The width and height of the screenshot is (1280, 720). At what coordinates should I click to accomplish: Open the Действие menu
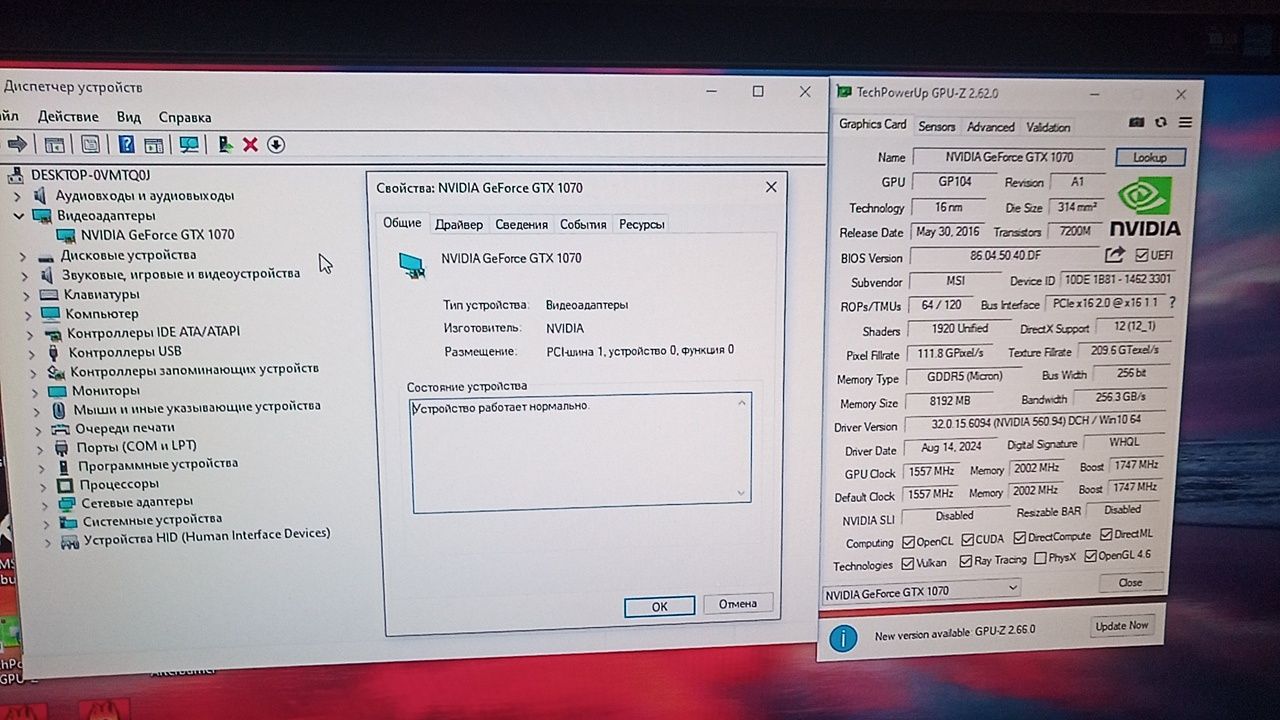click(68, 117)
